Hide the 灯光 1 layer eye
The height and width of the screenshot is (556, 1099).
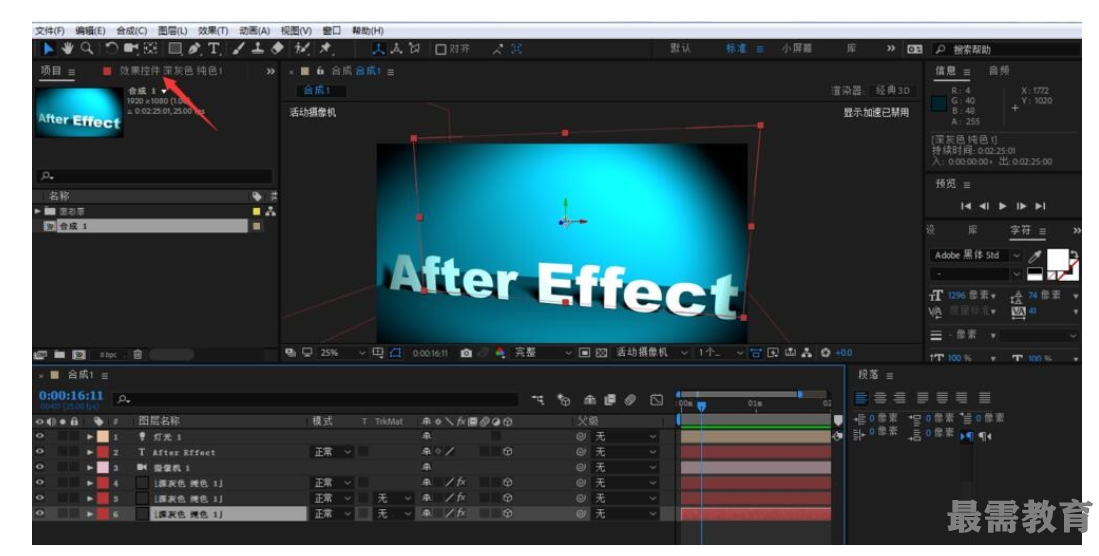click(x=40, y=436)
